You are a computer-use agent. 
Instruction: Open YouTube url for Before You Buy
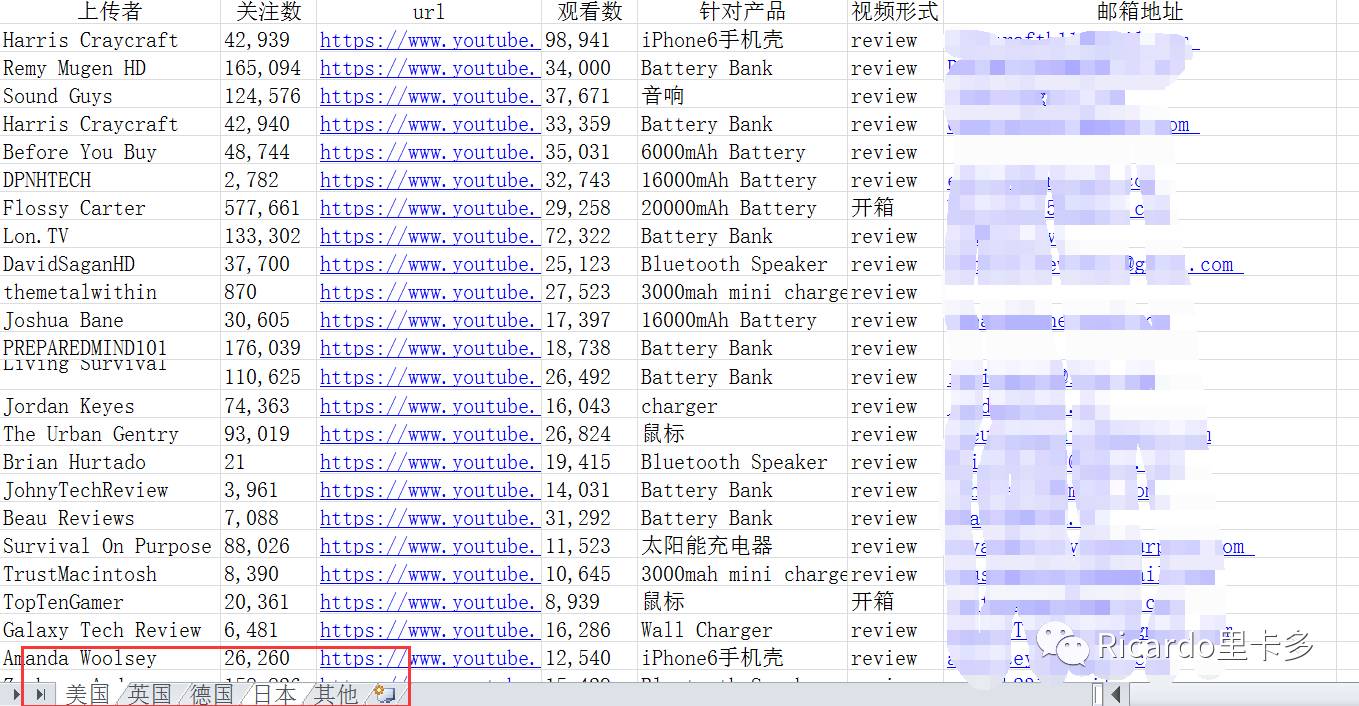430,152
